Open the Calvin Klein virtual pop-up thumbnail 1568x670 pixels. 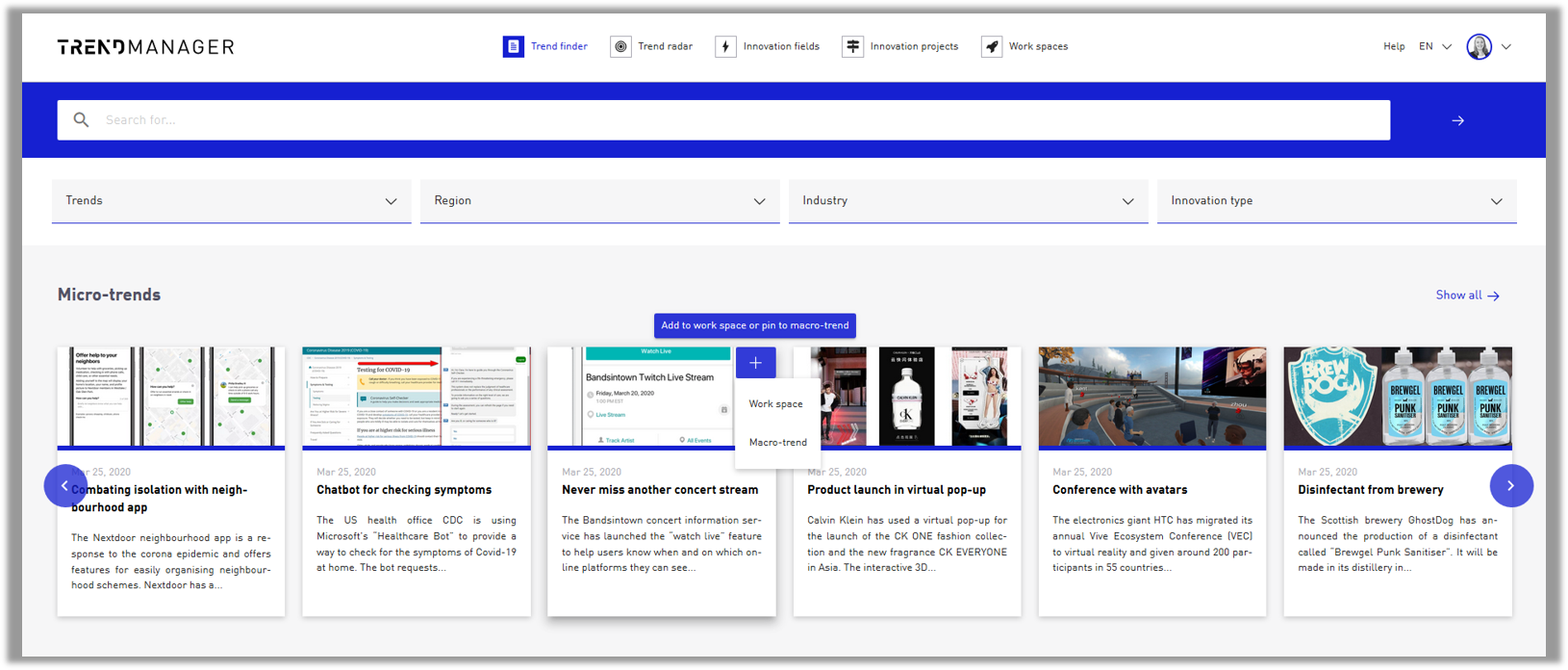[x=907, y=398]
